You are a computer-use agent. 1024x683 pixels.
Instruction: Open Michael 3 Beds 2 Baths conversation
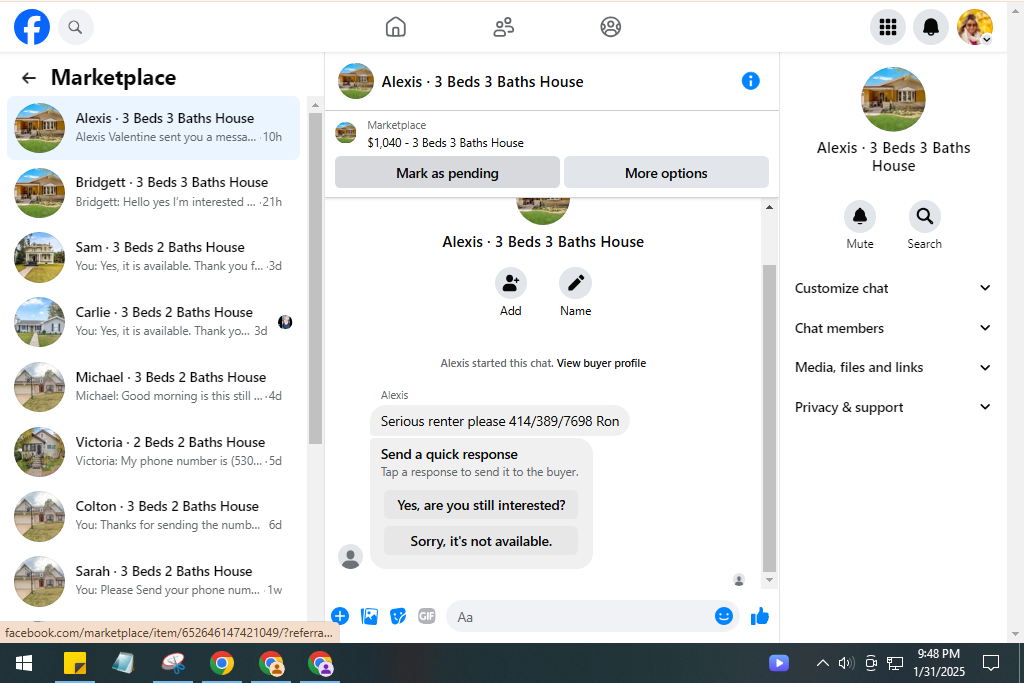tap(153, 387)
